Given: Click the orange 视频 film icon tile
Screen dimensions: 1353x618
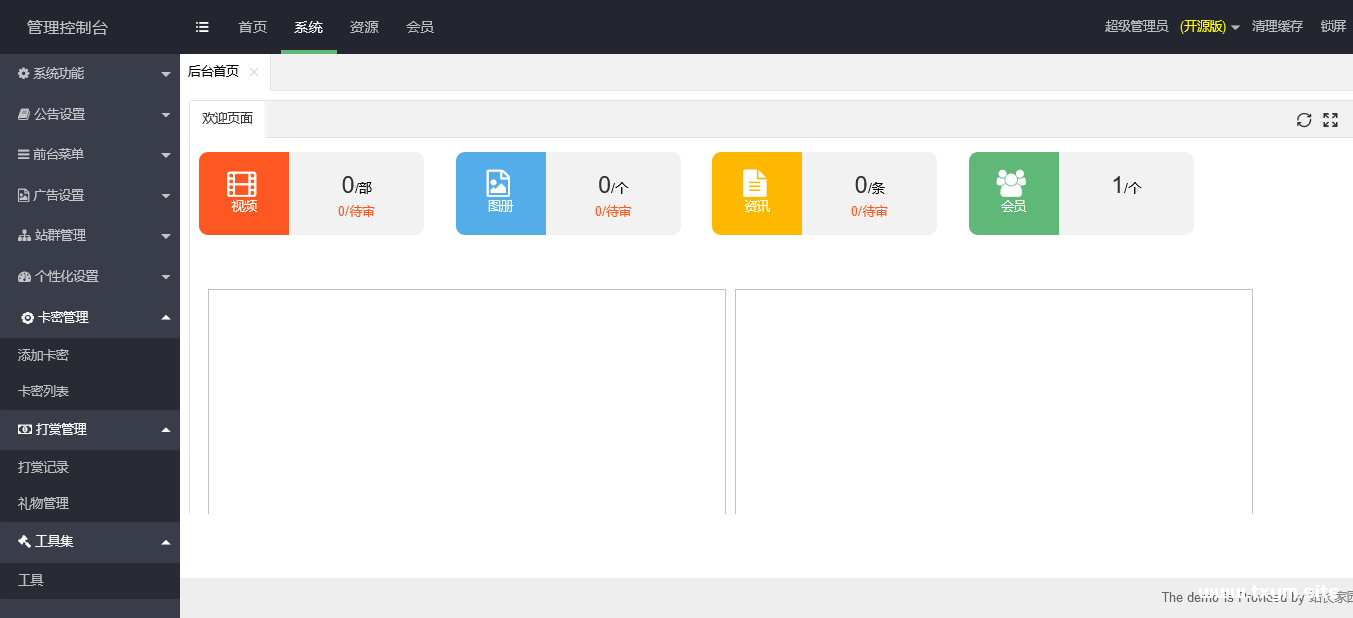Looking at the screenshot, I should 244,193.
